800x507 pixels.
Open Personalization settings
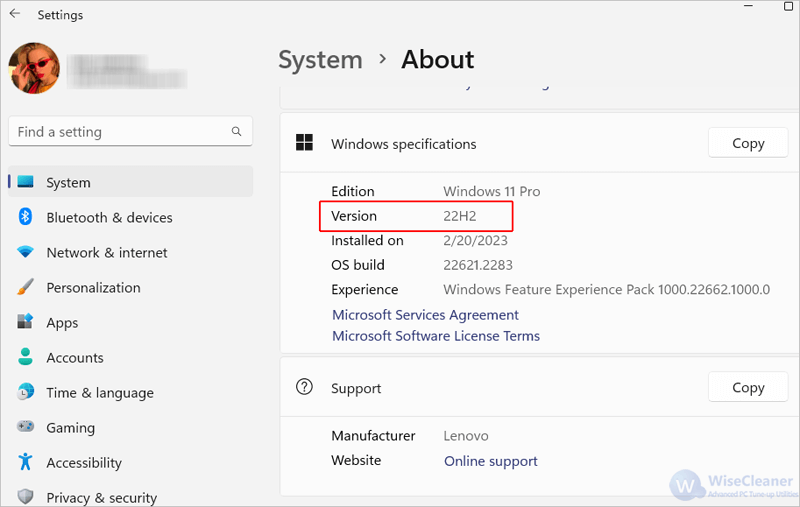[x=131, y=288]
